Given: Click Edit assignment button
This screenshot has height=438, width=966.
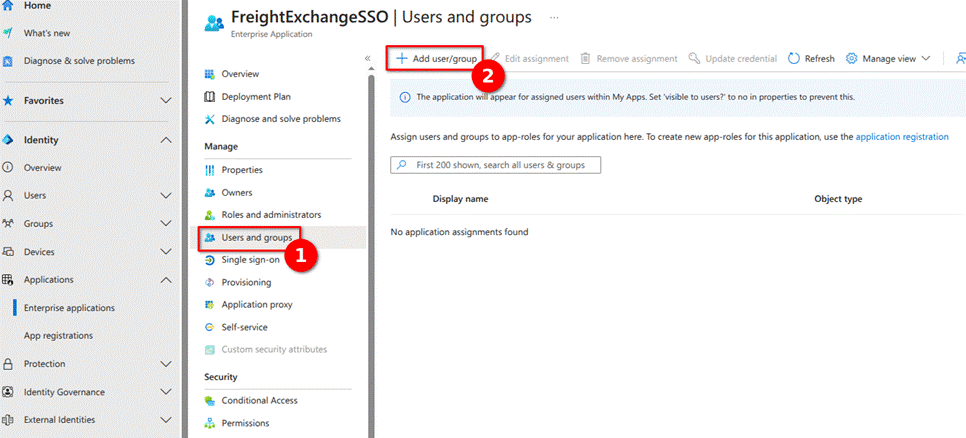Looking at the screenshot, I should 529,59.
